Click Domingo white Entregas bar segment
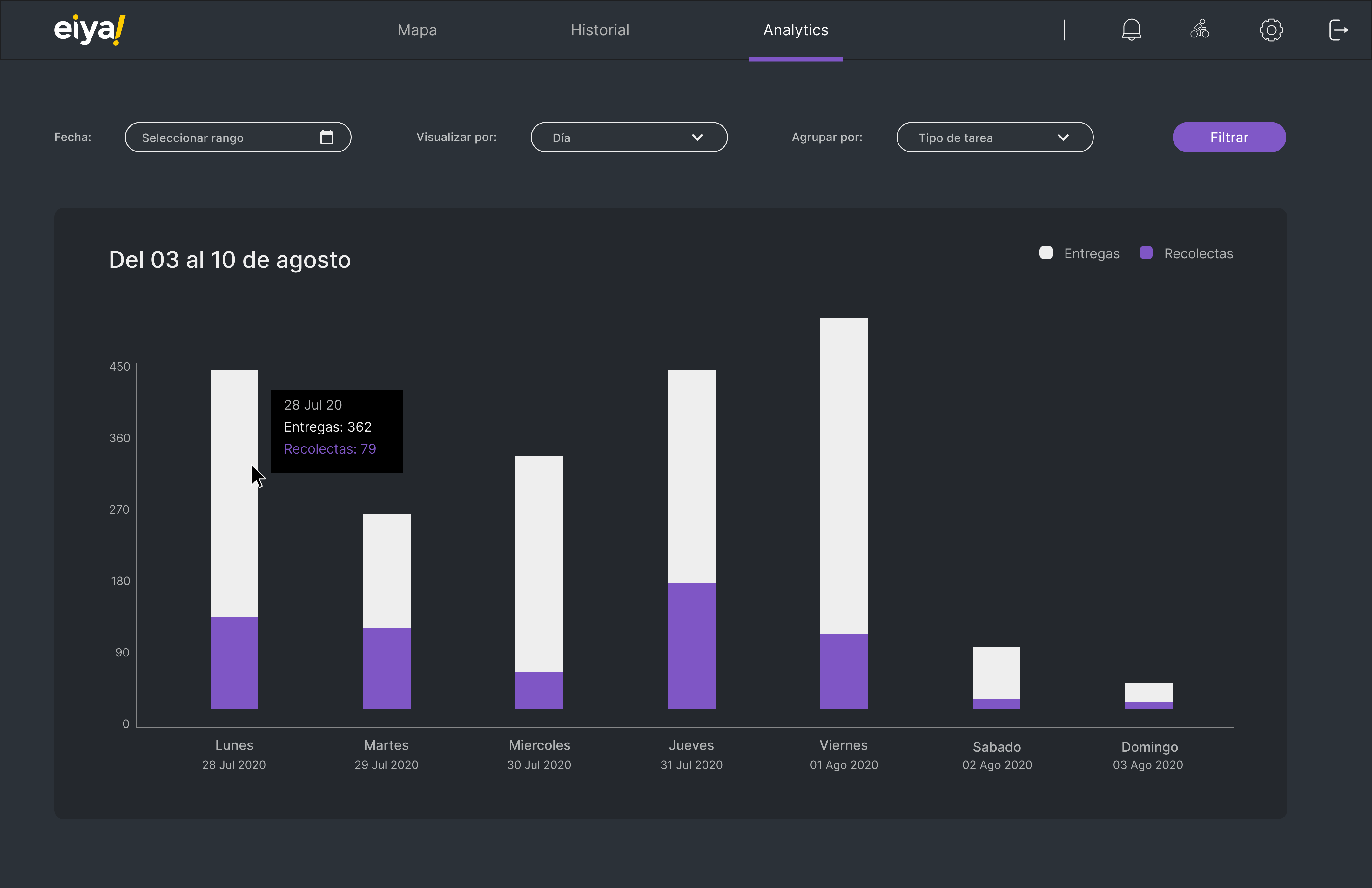This screenshot has height=888, width=1372. point(1148,693)
